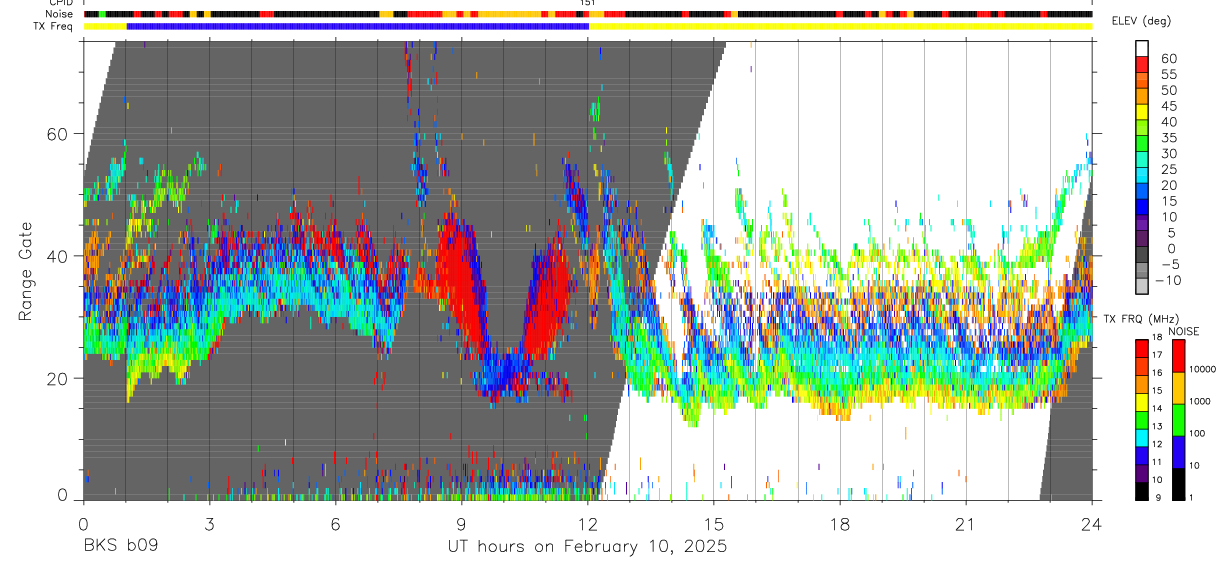
Task: Select the blue noise swatch between 10 and 100
Action: point(1179,450)
